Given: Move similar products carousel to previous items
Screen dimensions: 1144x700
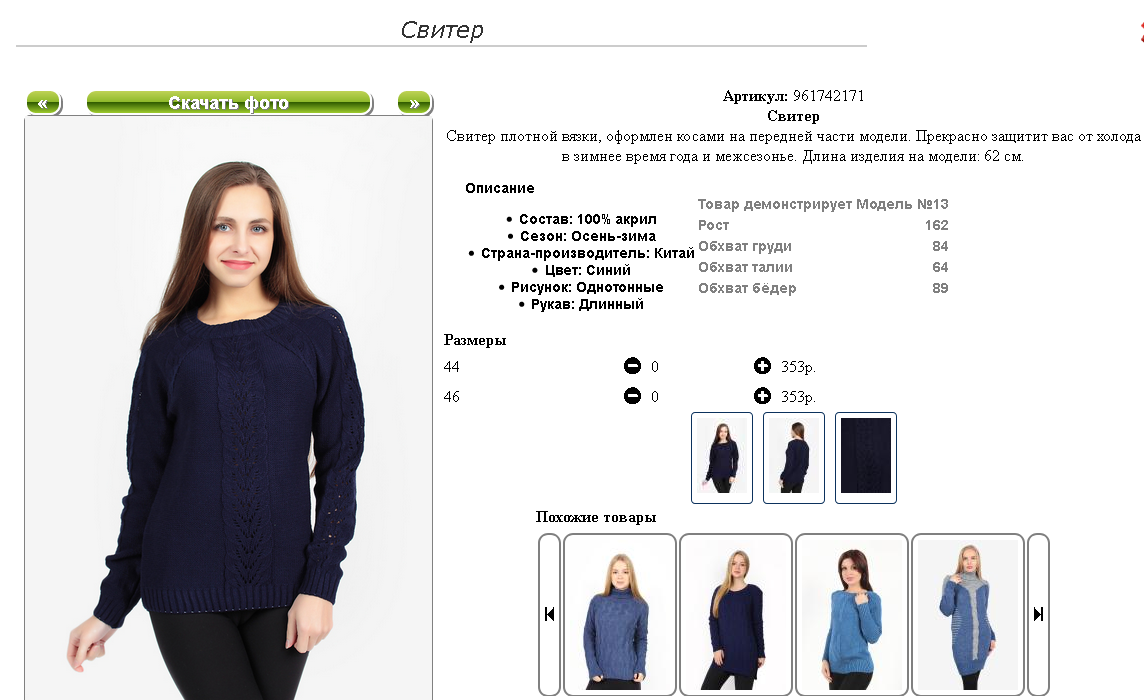Looking at the screenshot, I should pyautogui.click(x=549, y=614).
